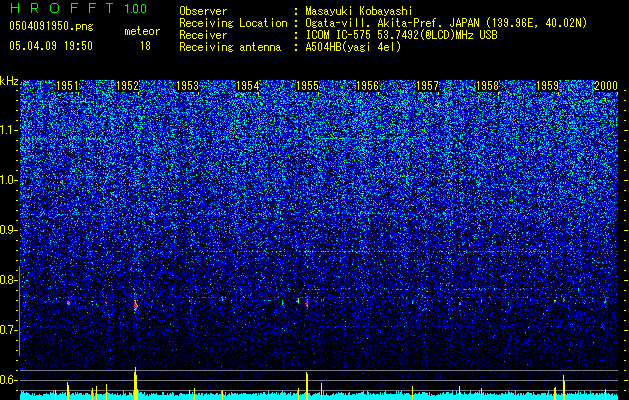Select the ICOM IC-575 receiver text
This screenshot has width=629, height=400.
[x=401, y=35]
